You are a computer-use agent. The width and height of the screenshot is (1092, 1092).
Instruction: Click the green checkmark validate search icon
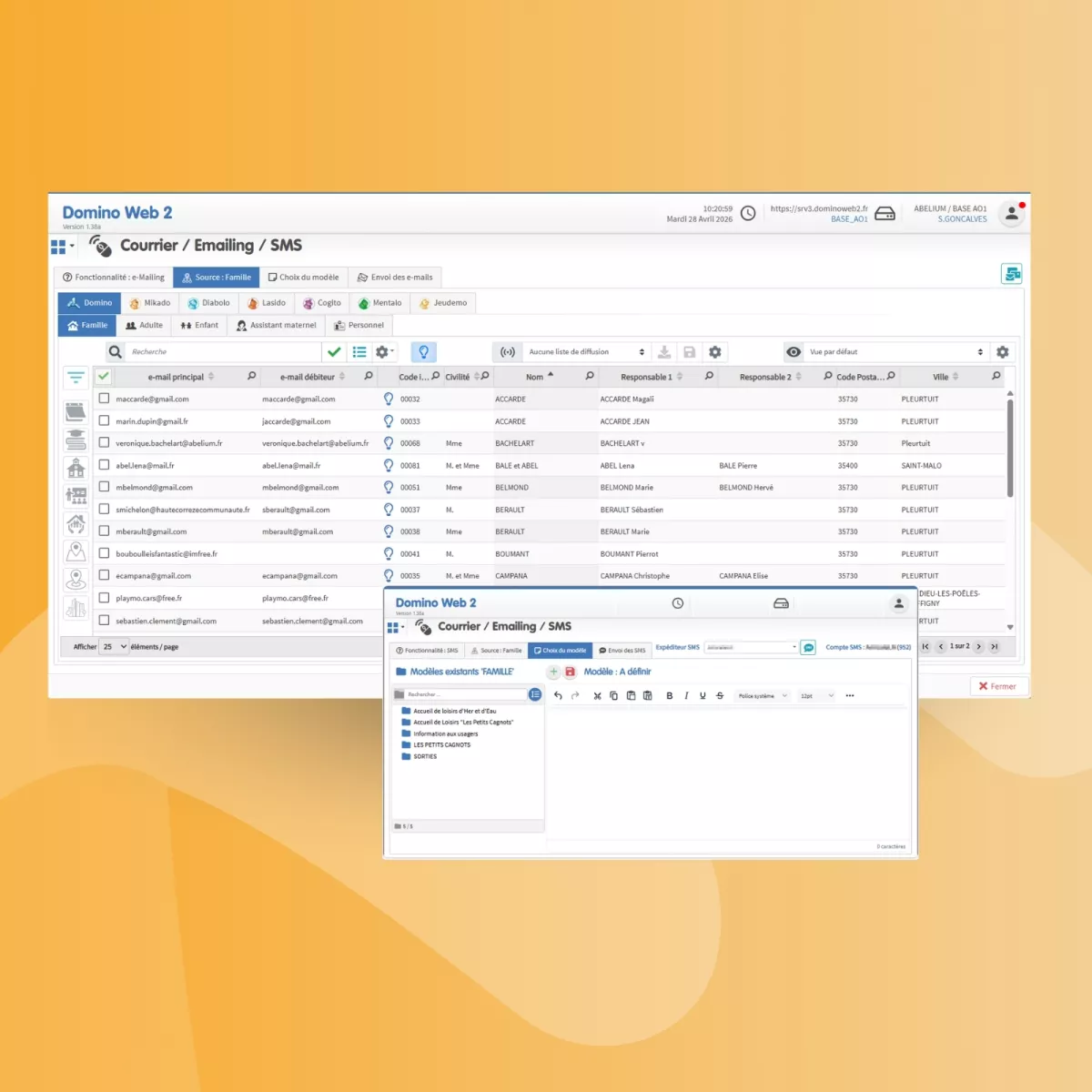pyautogui.click(x=334, y=352)
